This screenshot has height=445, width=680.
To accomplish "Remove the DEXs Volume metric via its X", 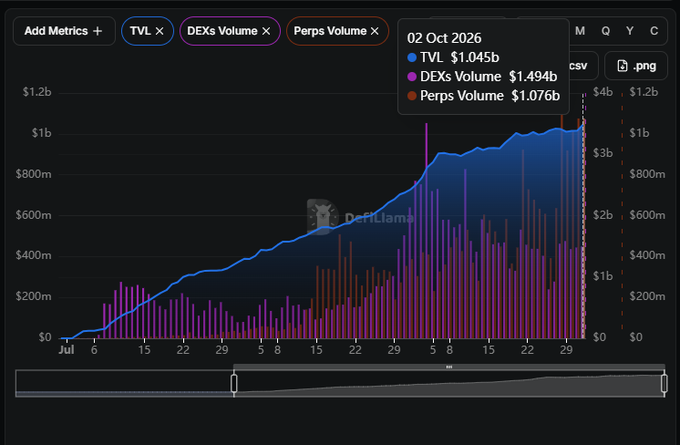I will [266, 31].
